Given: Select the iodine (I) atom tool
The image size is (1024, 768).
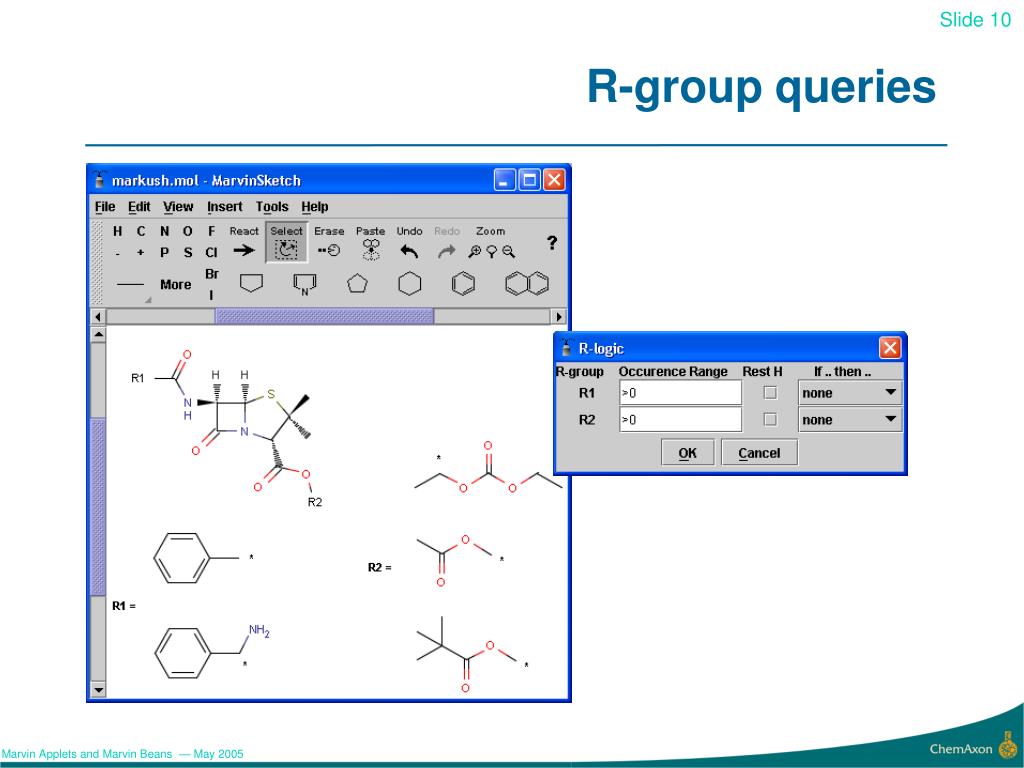Looking at the screenshot, I should [x=212, y=295].
